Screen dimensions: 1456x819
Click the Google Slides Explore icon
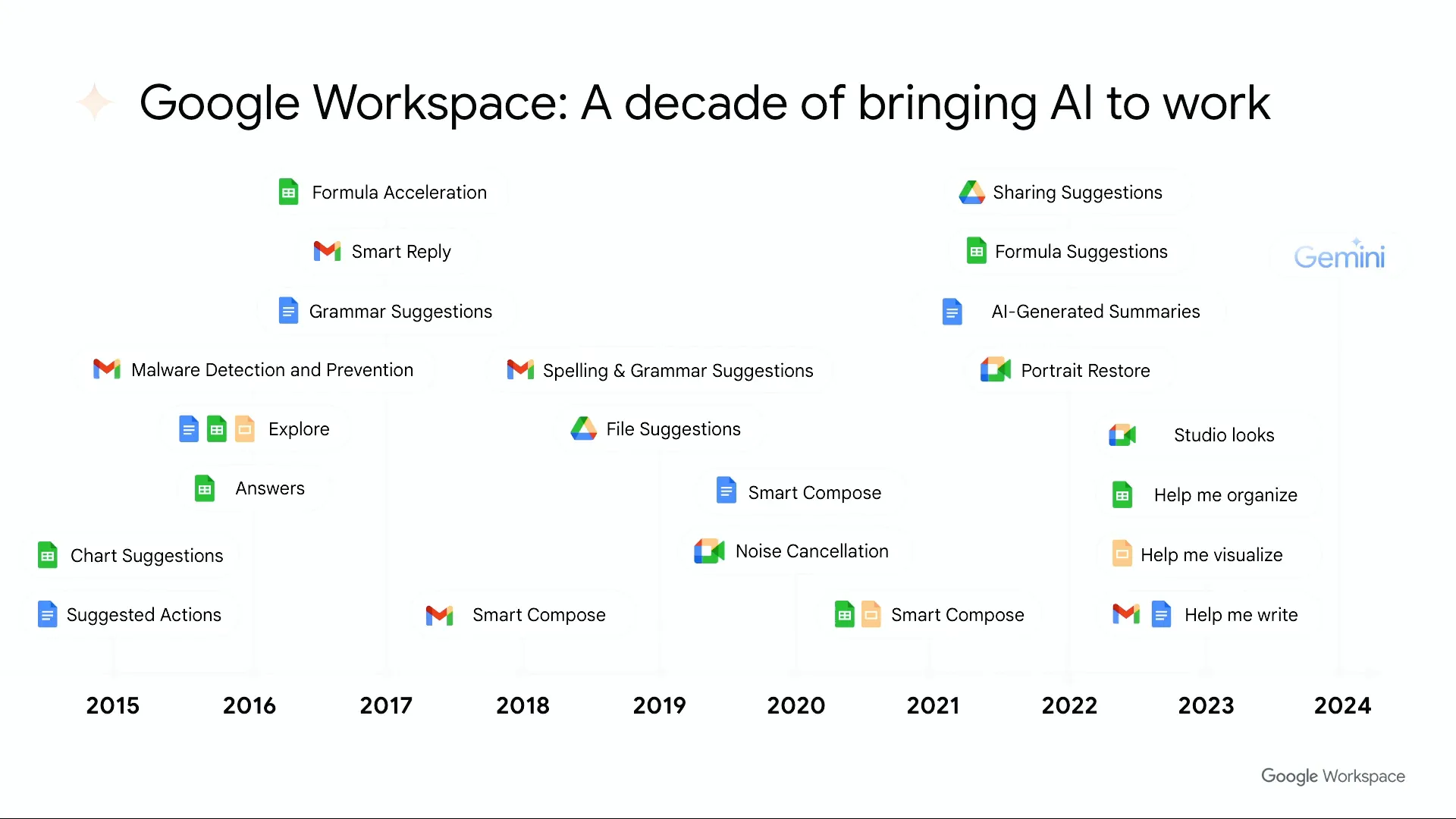click(x=245, y=429)
